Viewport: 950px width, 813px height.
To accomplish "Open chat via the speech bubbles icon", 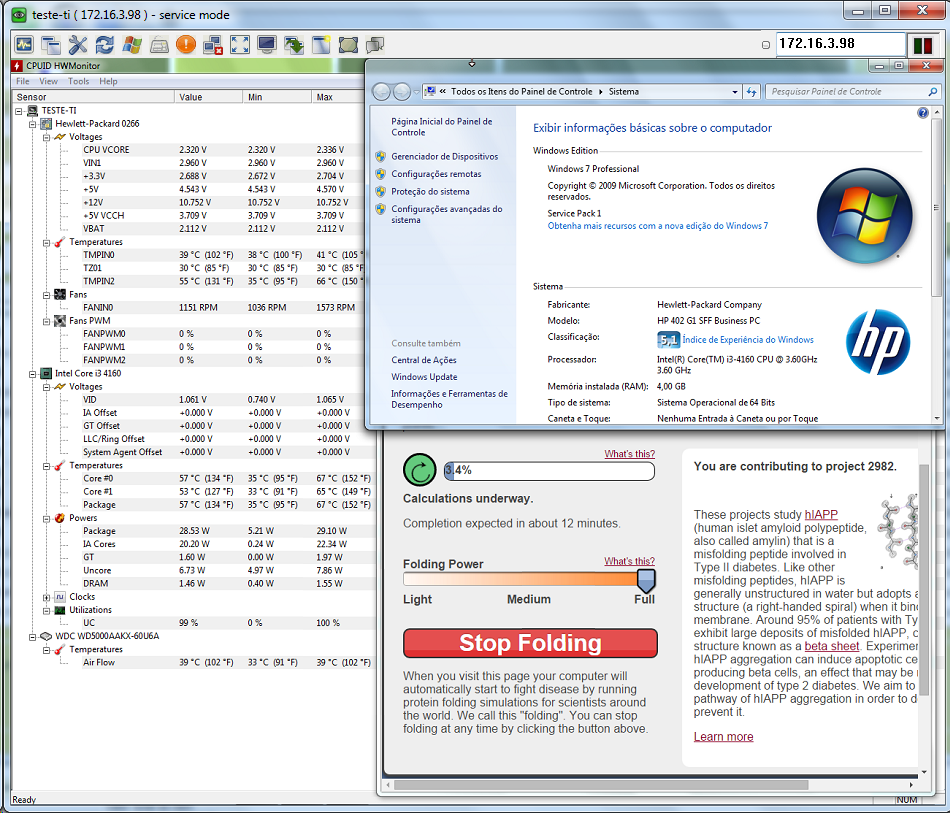I will (375, 44).
